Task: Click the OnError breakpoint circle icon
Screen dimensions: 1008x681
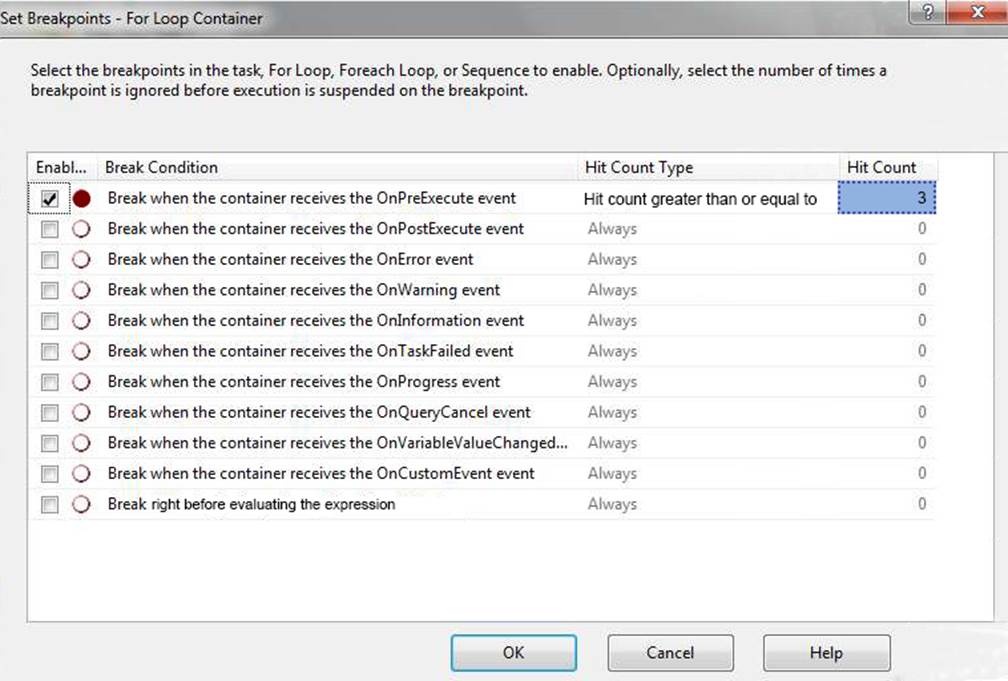Action: [x=82, y=260]
